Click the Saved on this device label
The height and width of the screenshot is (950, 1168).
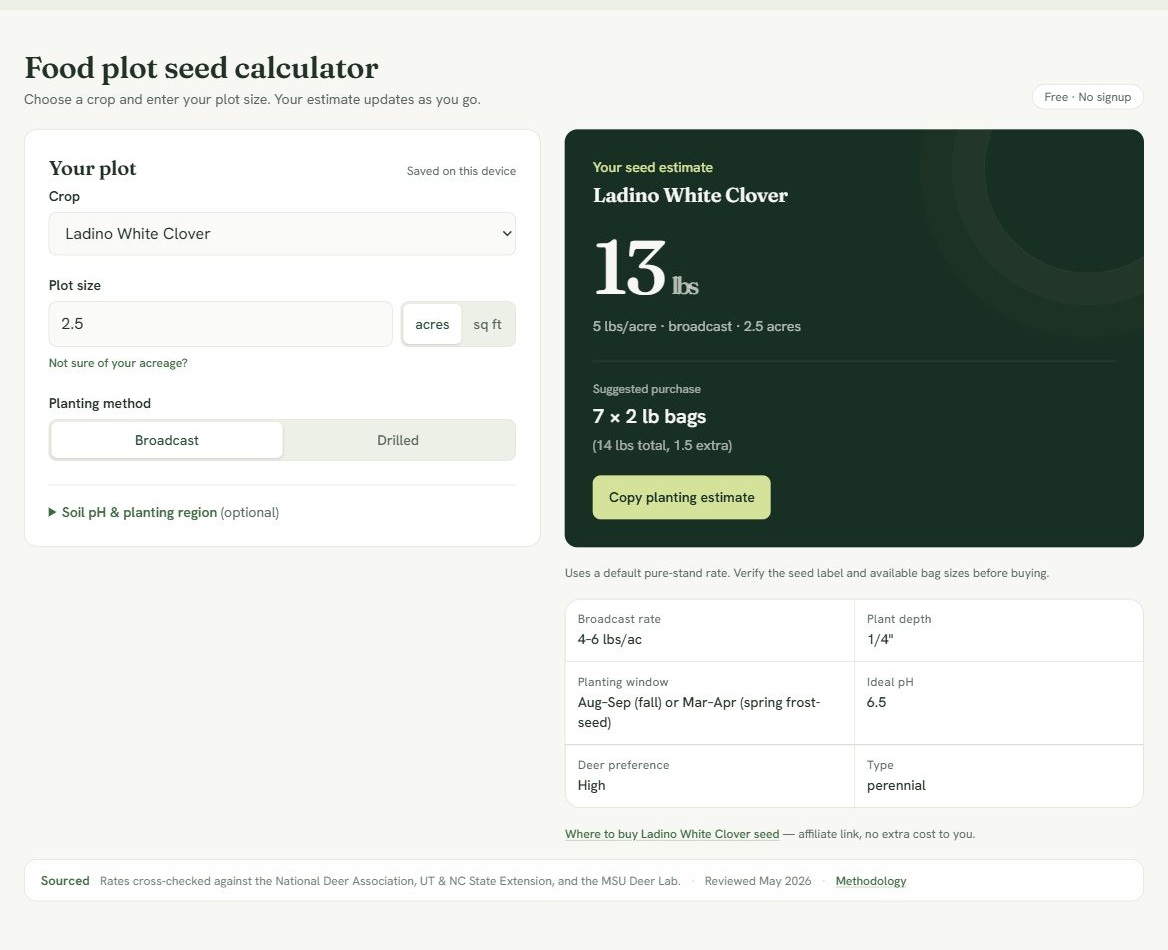point(461,171)
